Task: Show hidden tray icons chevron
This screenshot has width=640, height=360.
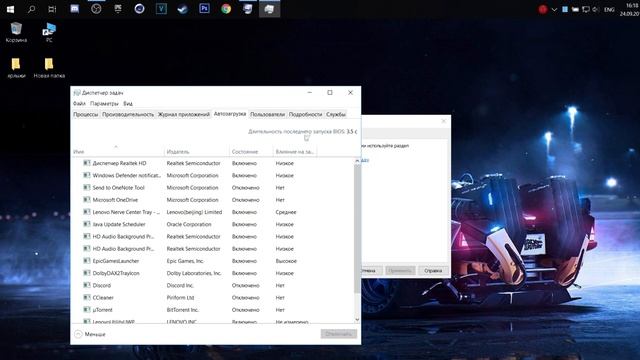Action: (554, 9)
